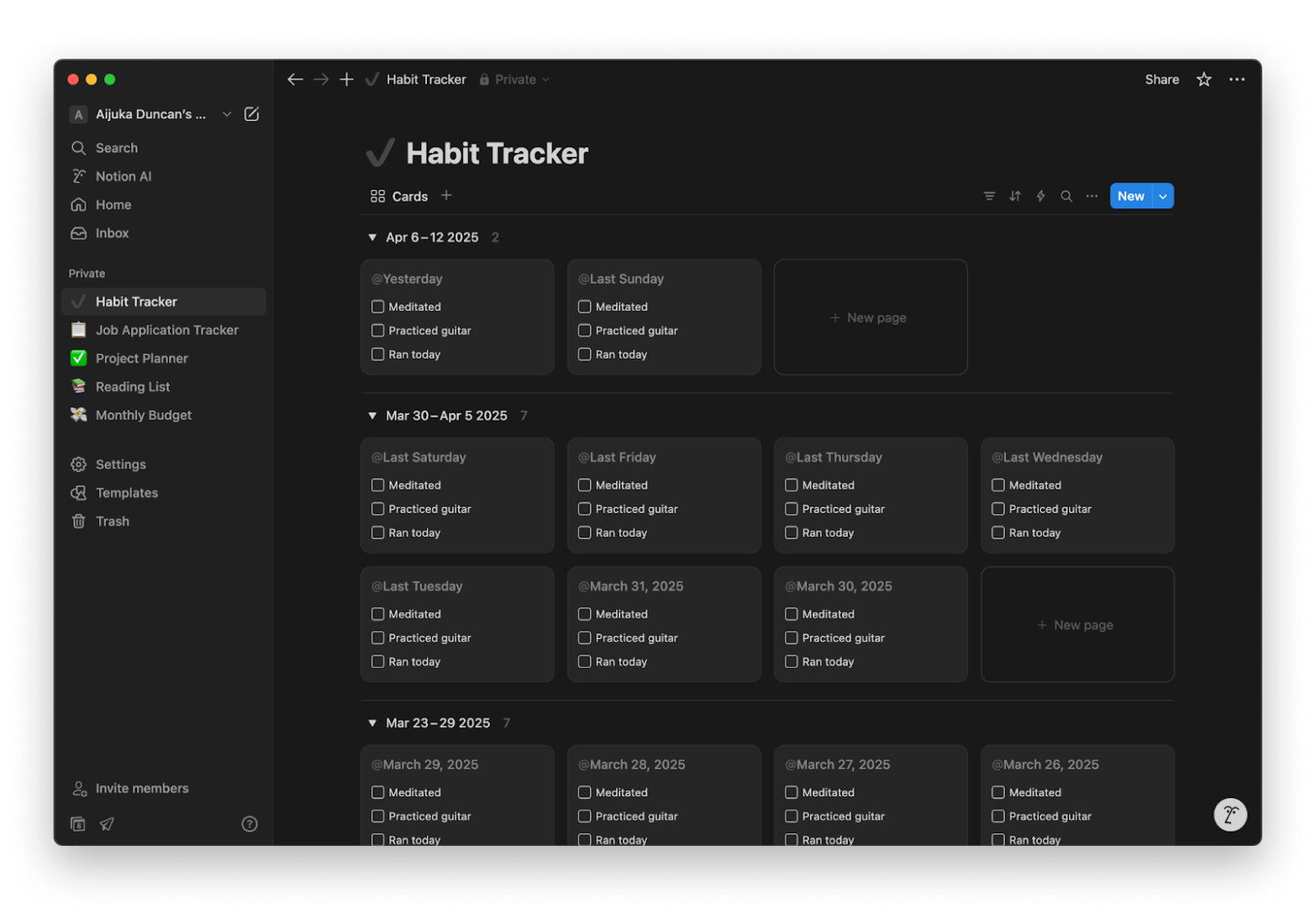
Task: Click the filter icon in database toolbar
Action: 989,196
